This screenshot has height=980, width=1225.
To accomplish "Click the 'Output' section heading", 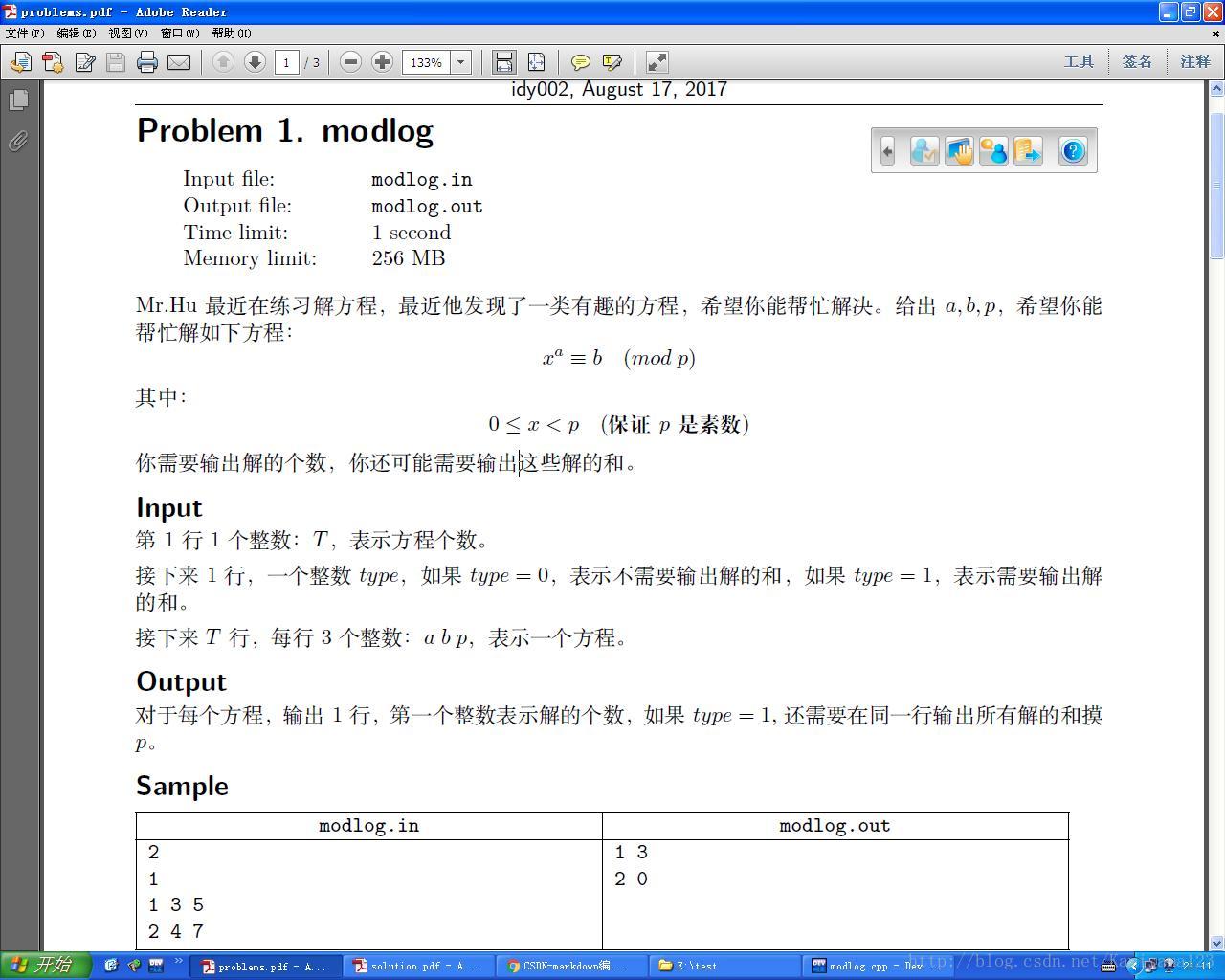I will (181, 682).
